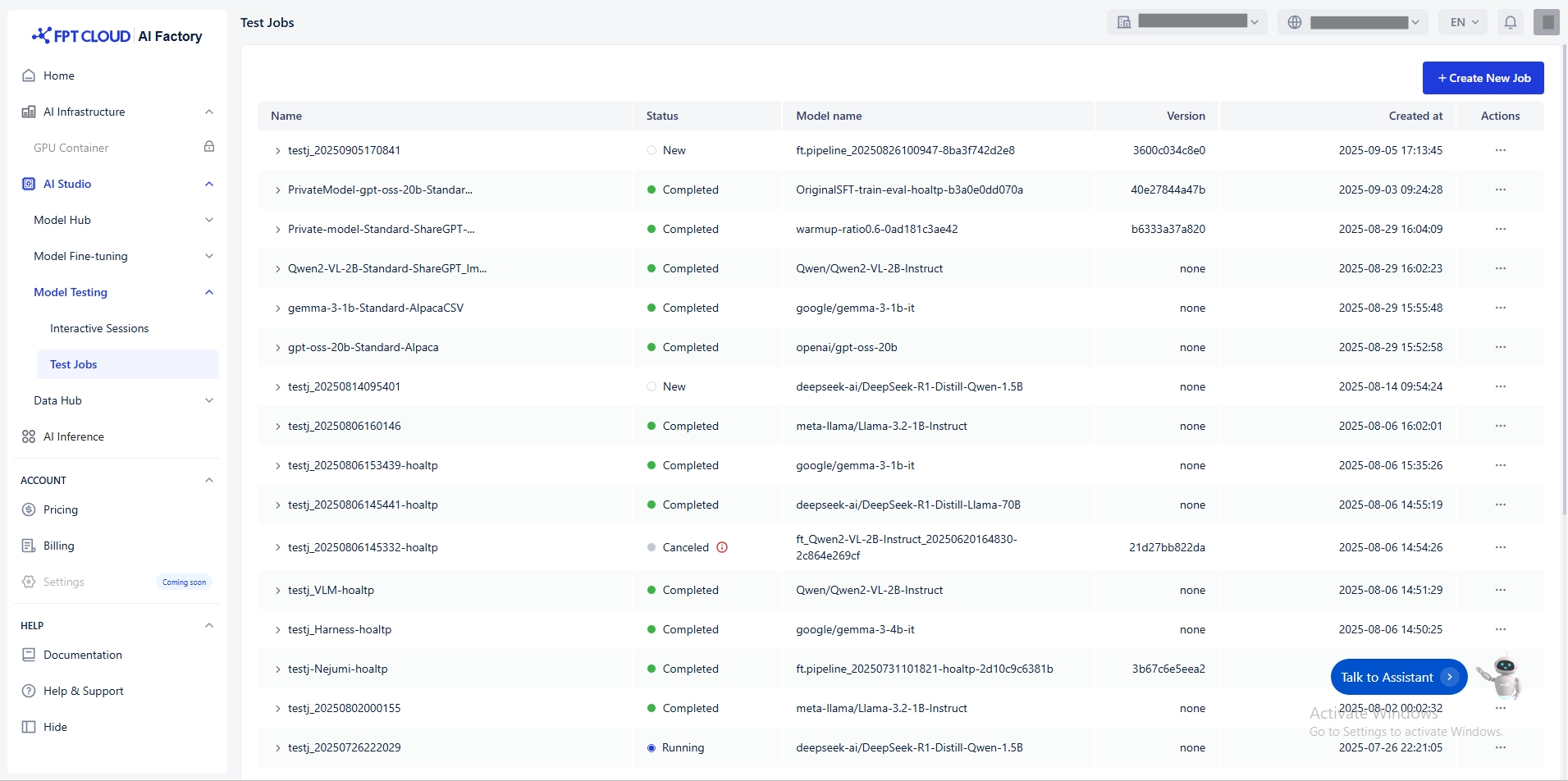Click the Create New Job button
The width and height of the screenshot is (1568, 781).
click(x=1483, y=78)
